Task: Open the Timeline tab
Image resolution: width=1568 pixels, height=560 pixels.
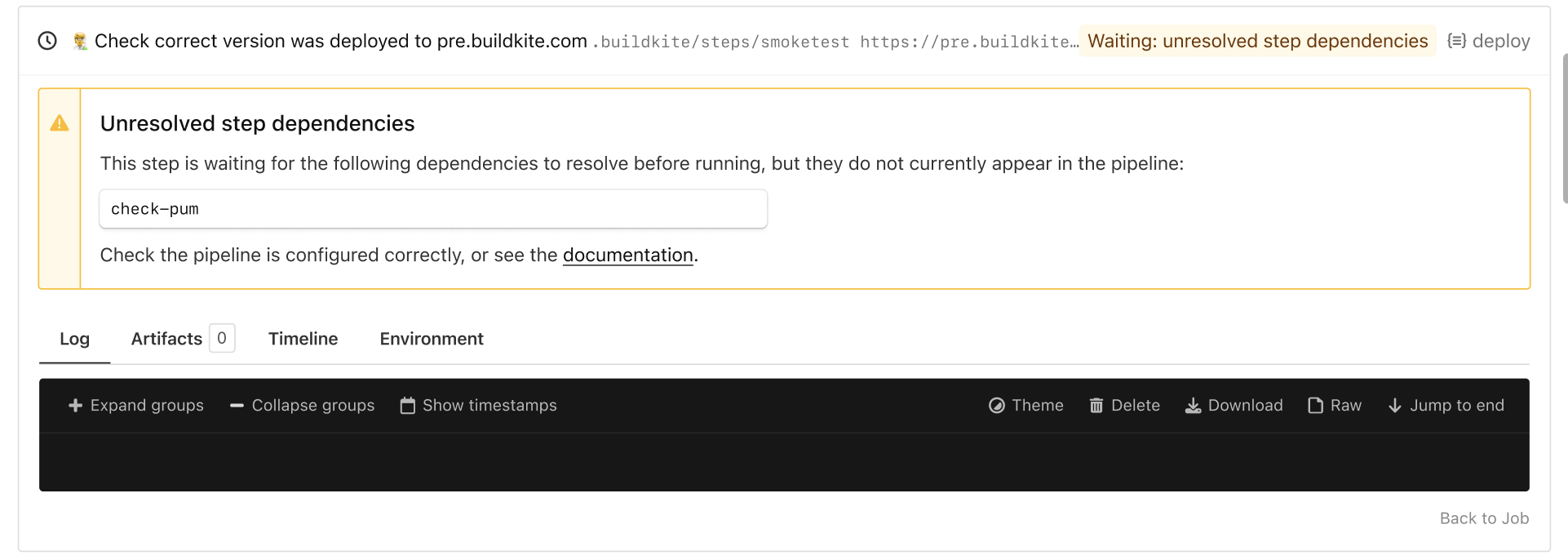Action: coord(303,339)
